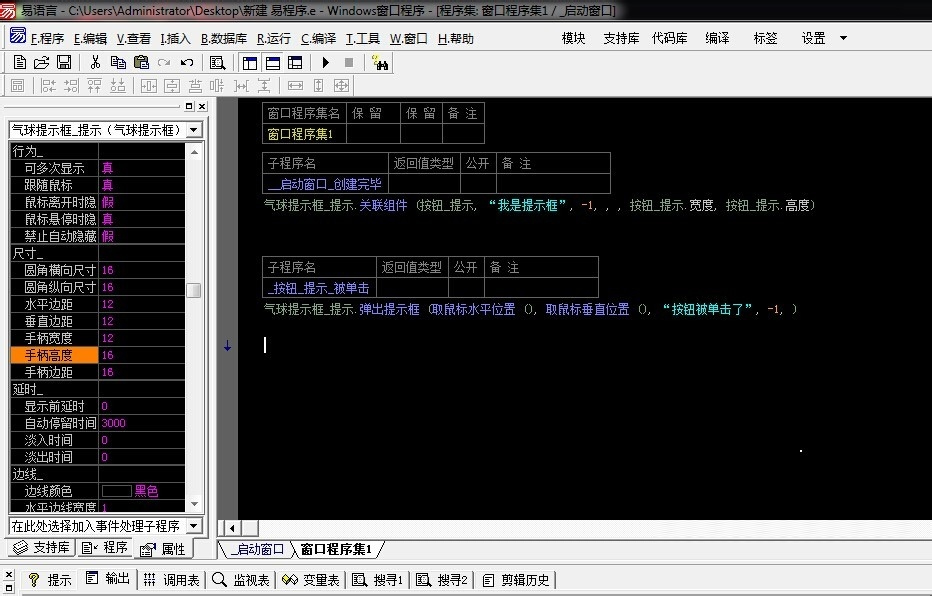This screenshot has width=932, height=596.
Task: Switch to the 支持库 panel tab
Action: click(42, 547)
